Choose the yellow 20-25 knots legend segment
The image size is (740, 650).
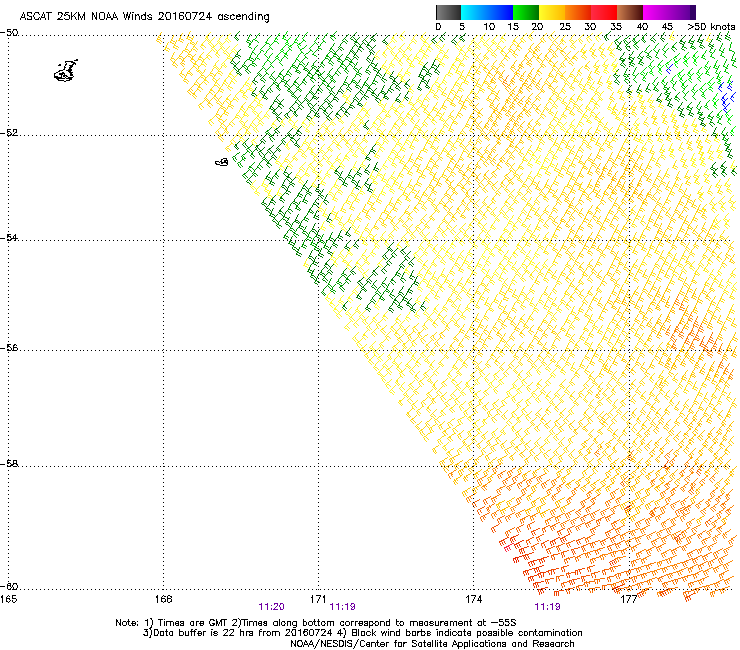pos(552,12)
